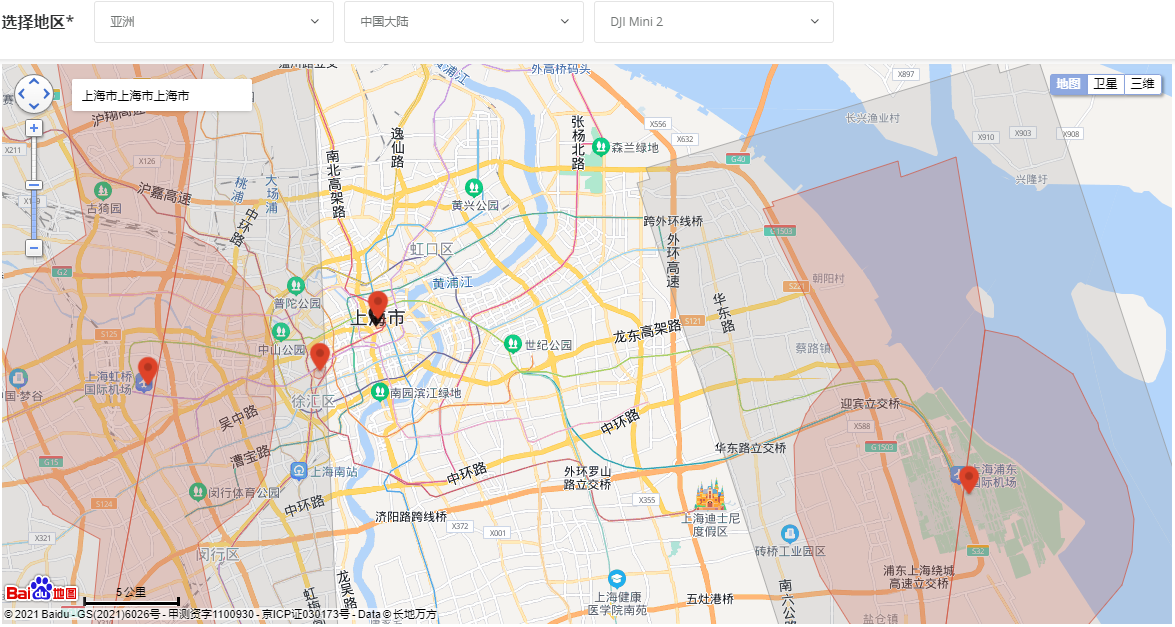Click the 朝阳村 village label
1175x627 pixels.
click(828, 279)
